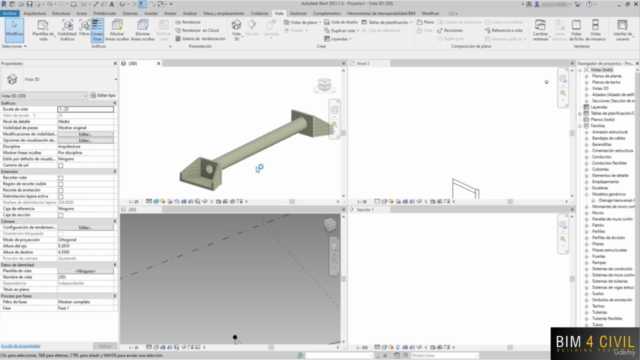Switch to Complementos ribbon tab
This screenshot has height=360, width=640.
point(327,13)
